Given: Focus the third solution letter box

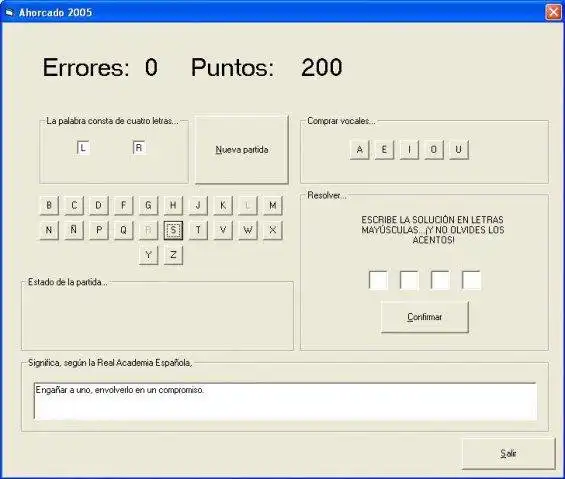Looking at the screenshot, I should [x=440, y=280].
